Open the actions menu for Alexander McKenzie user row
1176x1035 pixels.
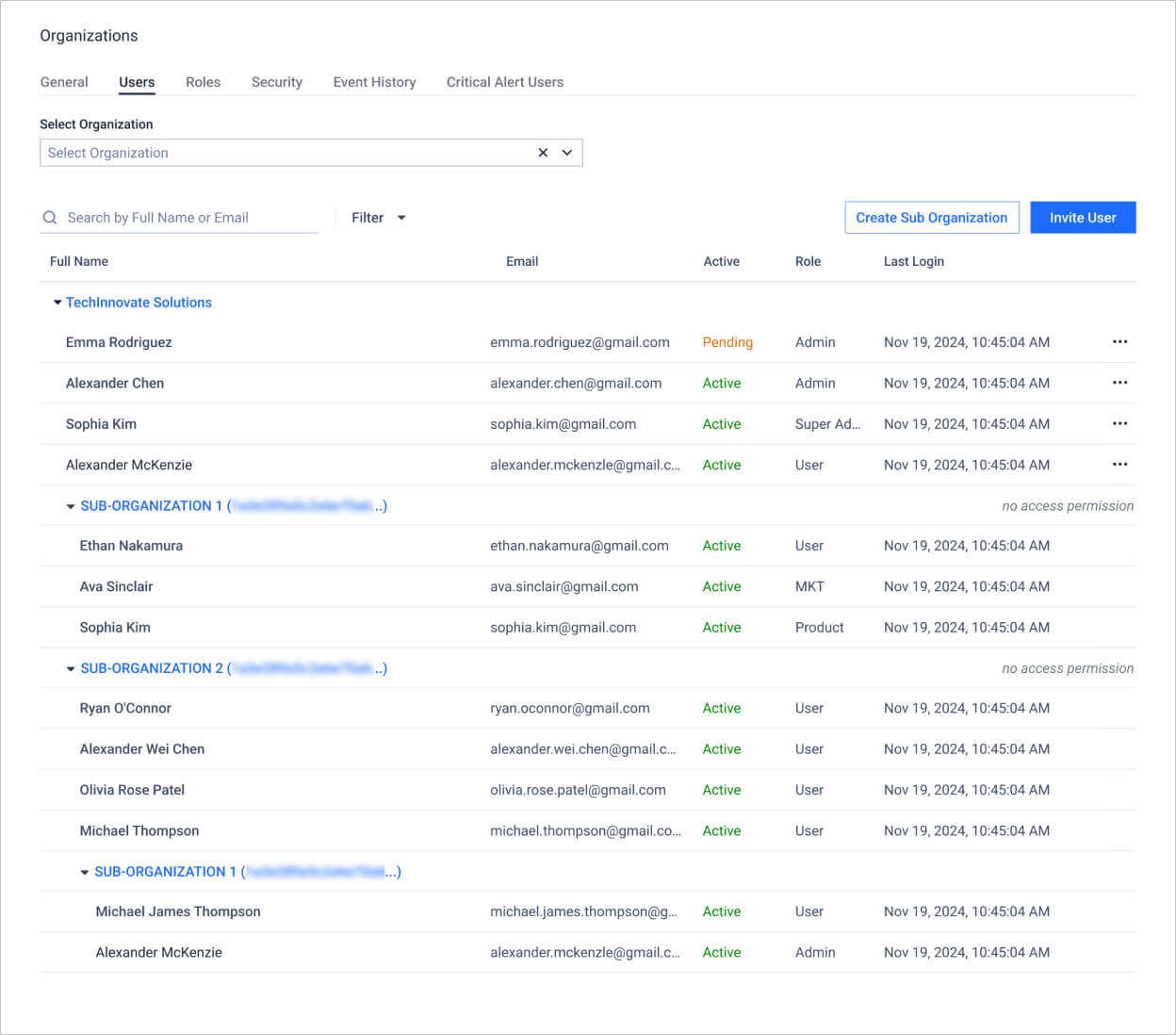click(1119, 465)
